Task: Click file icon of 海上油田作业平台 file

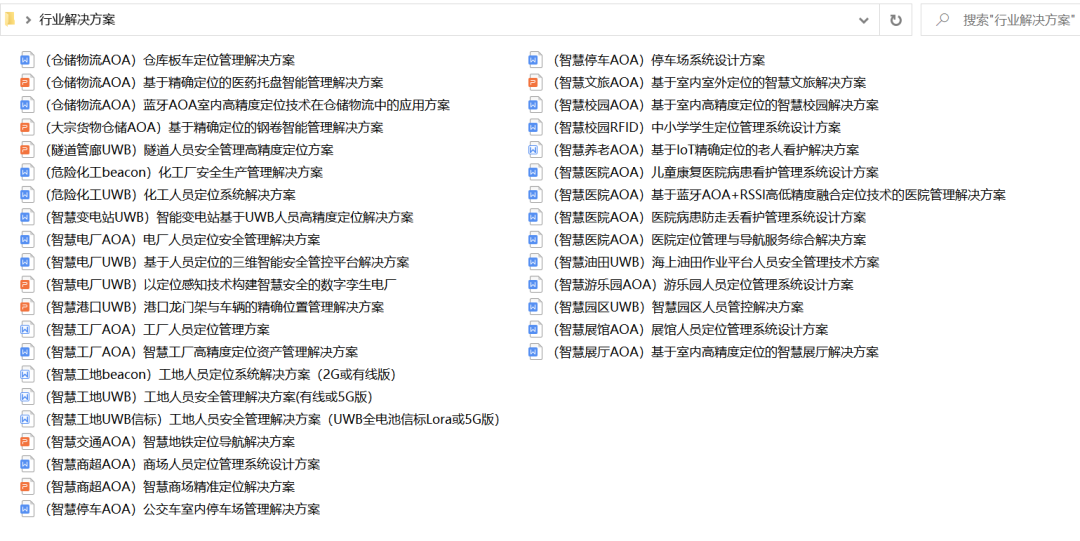Action: tap(535, 263)
